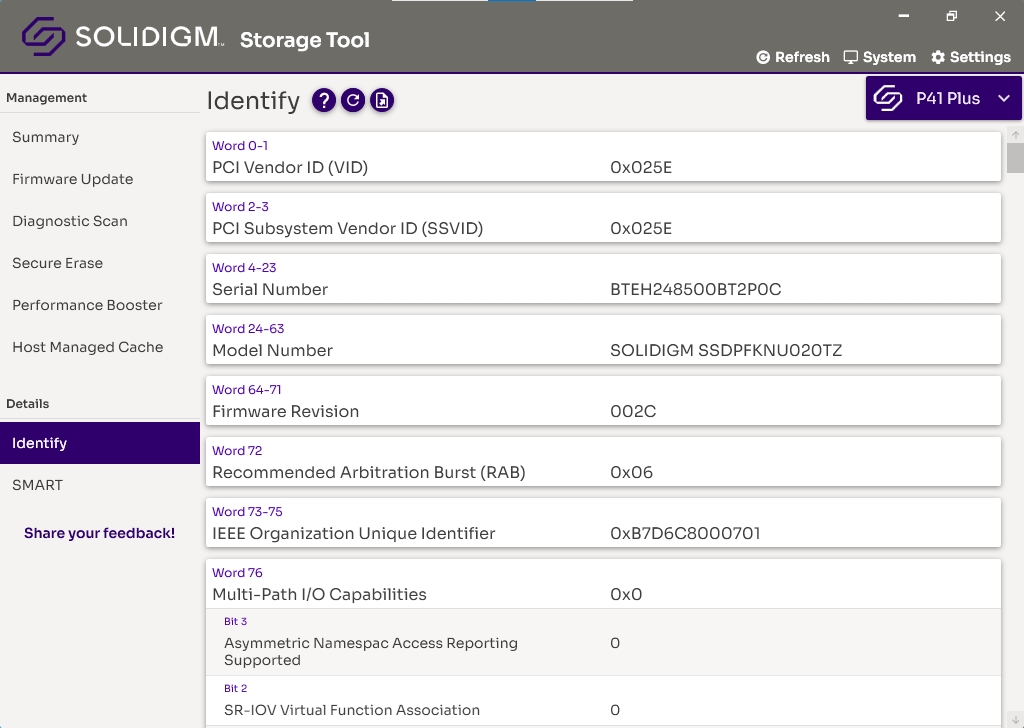Click IEEE identifier value 0xB7D6C8000701

pos(685,533)
